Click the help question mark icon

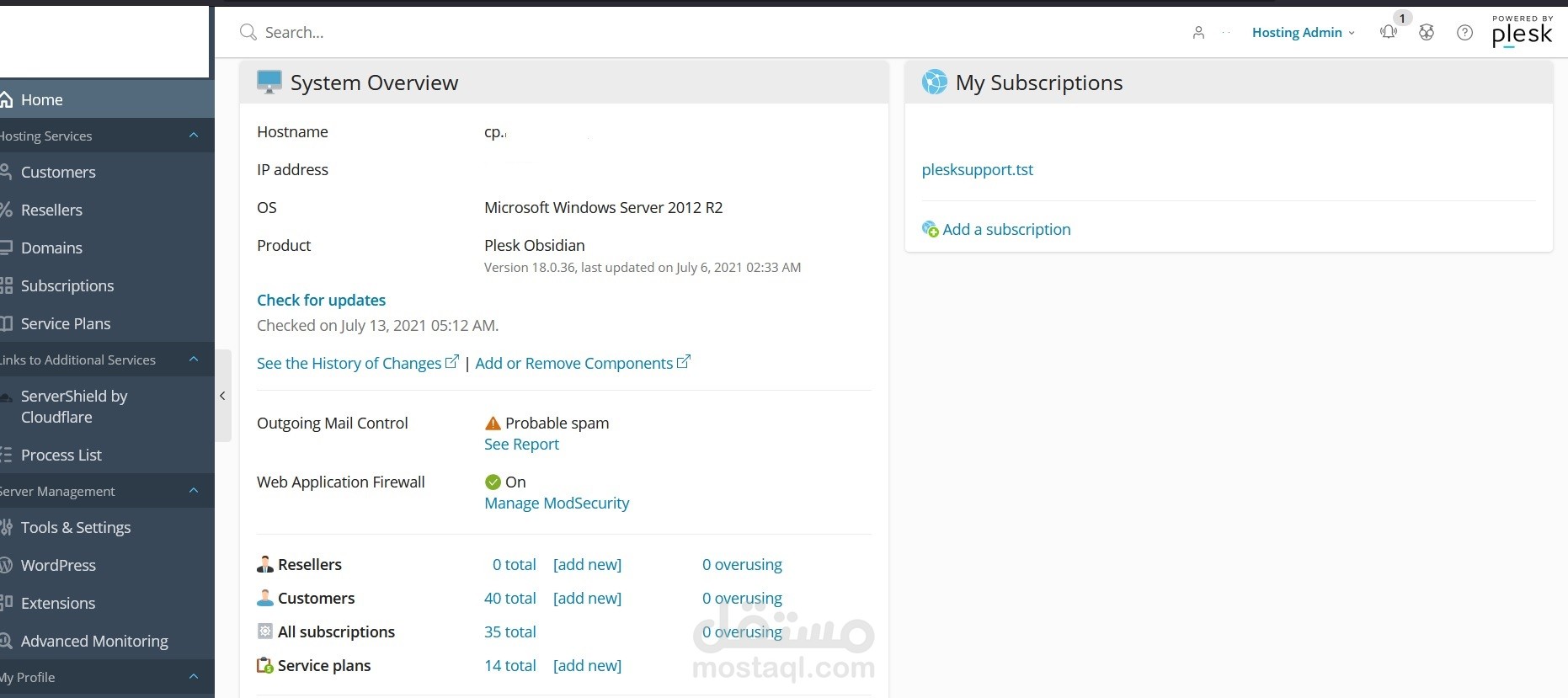(1465, 32)
